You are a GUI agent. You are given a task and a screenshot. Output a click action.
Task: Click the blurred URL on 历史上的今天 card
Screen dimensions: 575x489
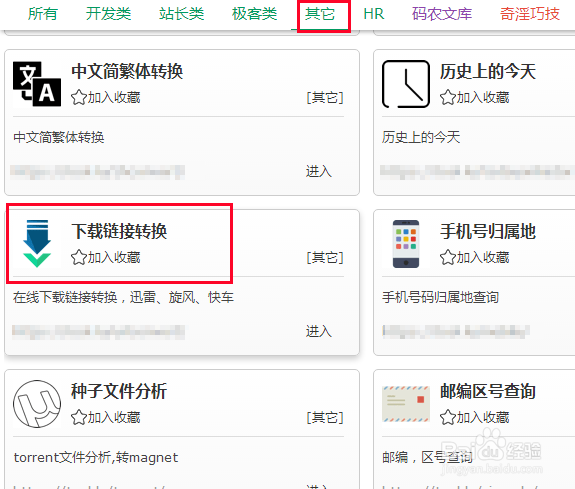(x=477, y=172)
